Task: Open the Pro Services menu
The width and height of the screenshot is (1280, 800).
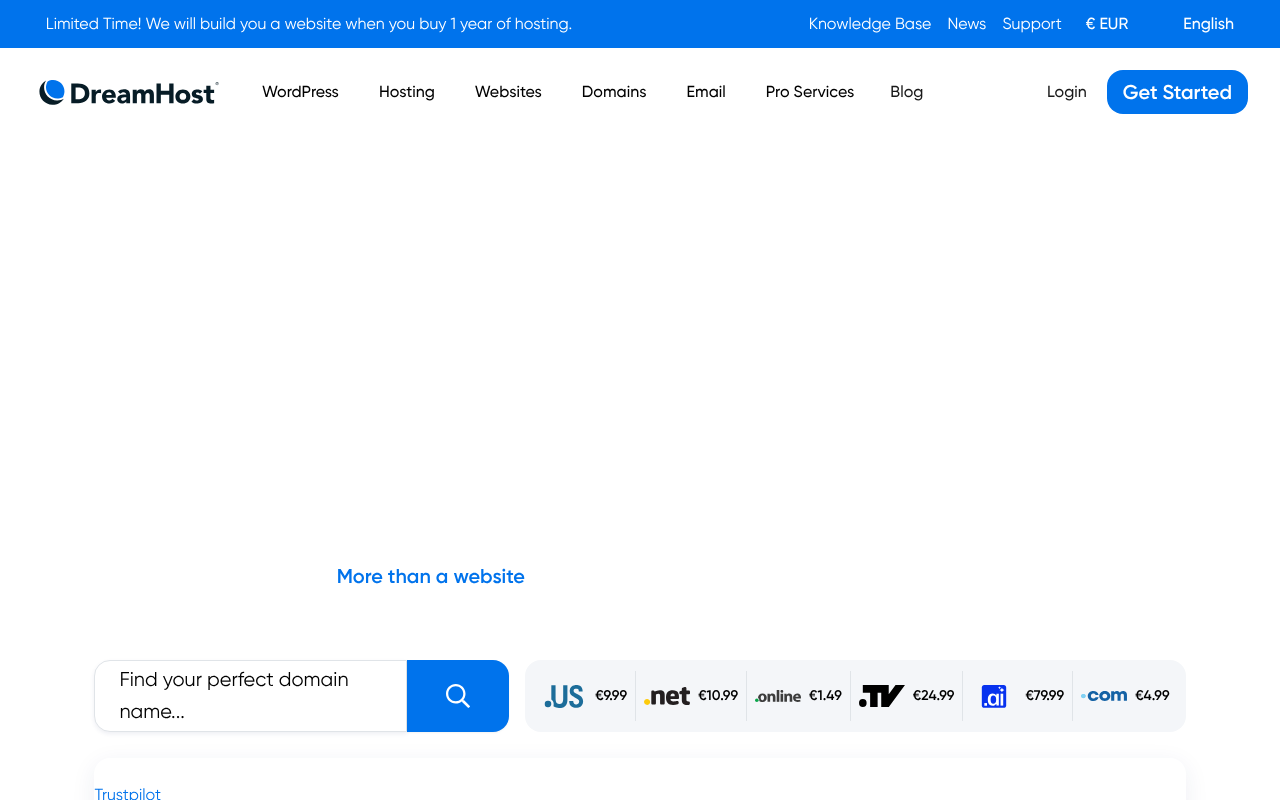Action: 810,92
